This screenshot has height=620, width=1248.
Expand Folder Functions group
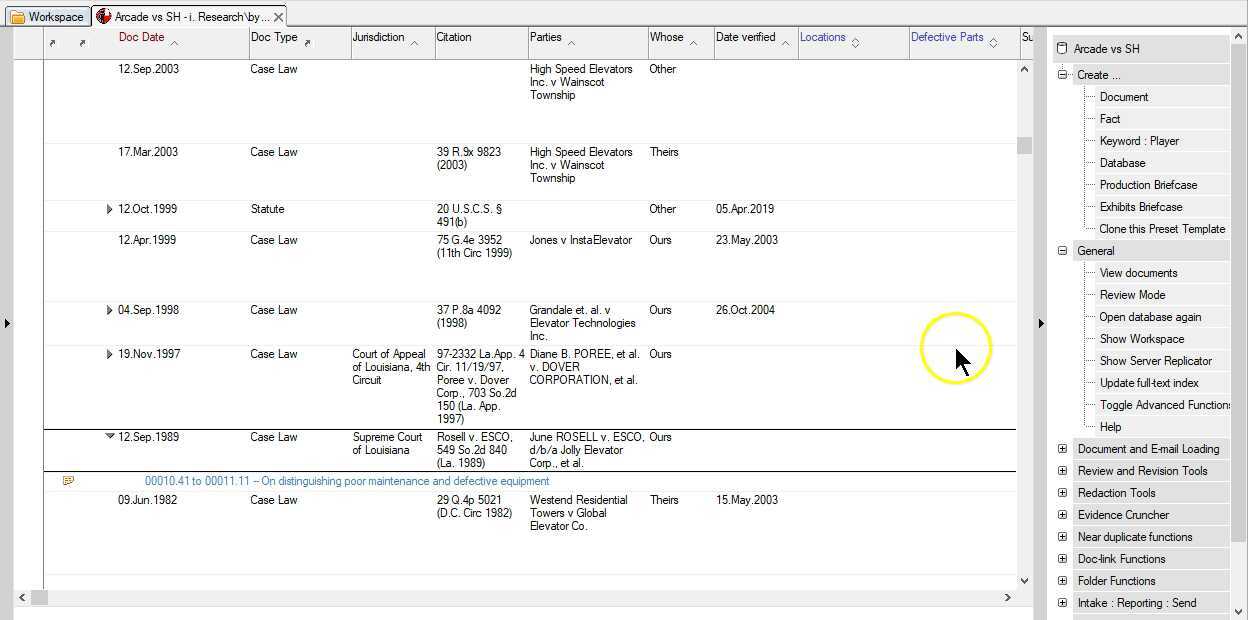(1062, 581)
